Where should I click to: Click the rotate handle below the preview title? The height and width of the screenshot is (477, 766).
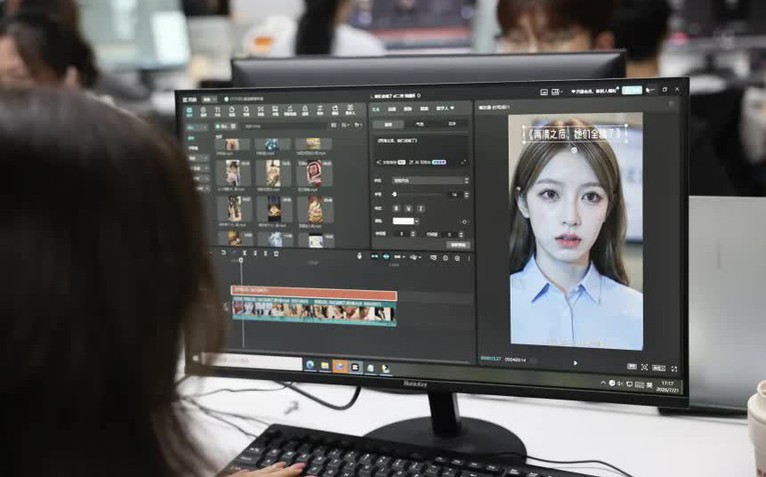(x=574, y=150)
